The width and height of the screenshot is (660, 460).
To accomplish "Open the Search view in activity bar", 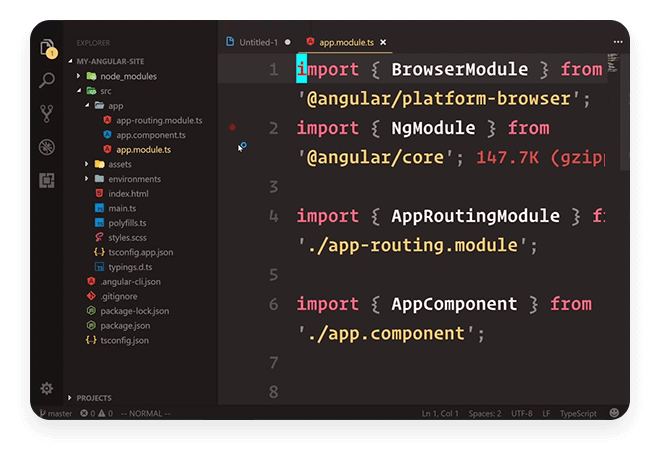I will point(47,80).
